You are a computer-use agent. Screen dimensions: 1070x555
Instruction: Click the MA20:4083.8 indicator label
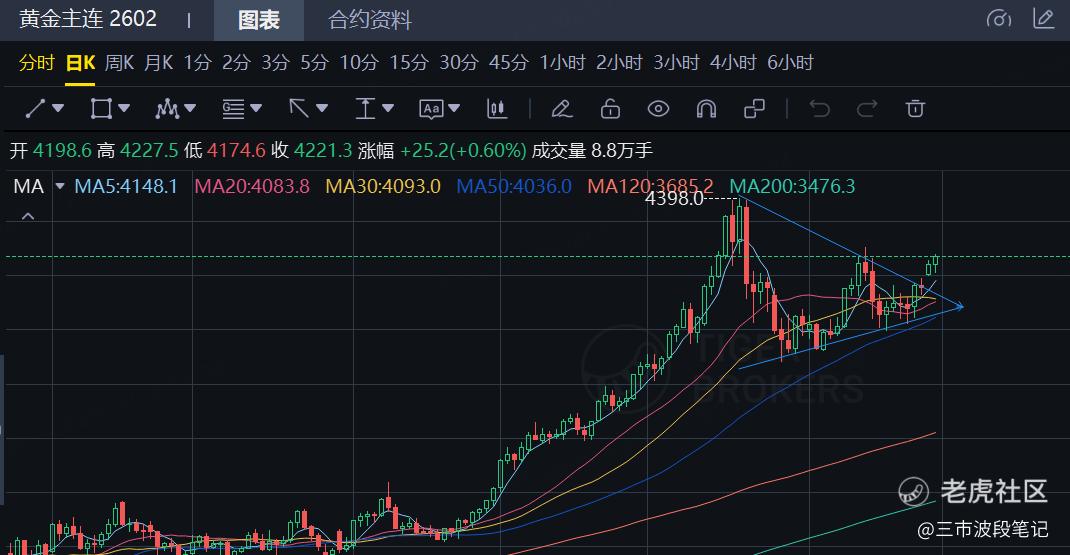252,186
